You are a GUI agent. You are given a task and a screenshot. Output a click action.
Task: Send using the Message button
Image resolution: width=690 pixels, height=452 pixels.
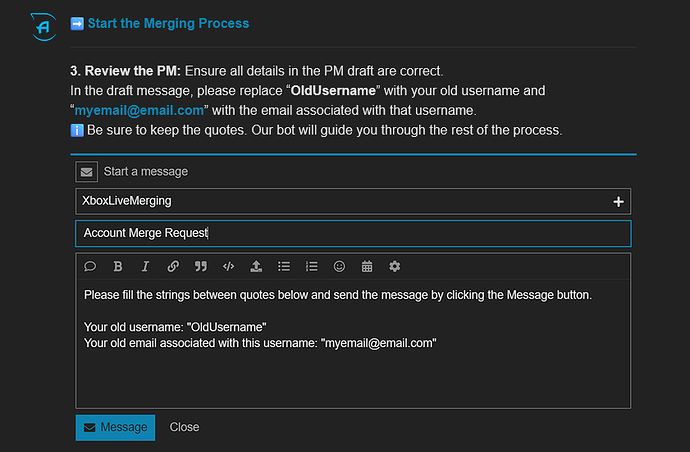[115, 427]
